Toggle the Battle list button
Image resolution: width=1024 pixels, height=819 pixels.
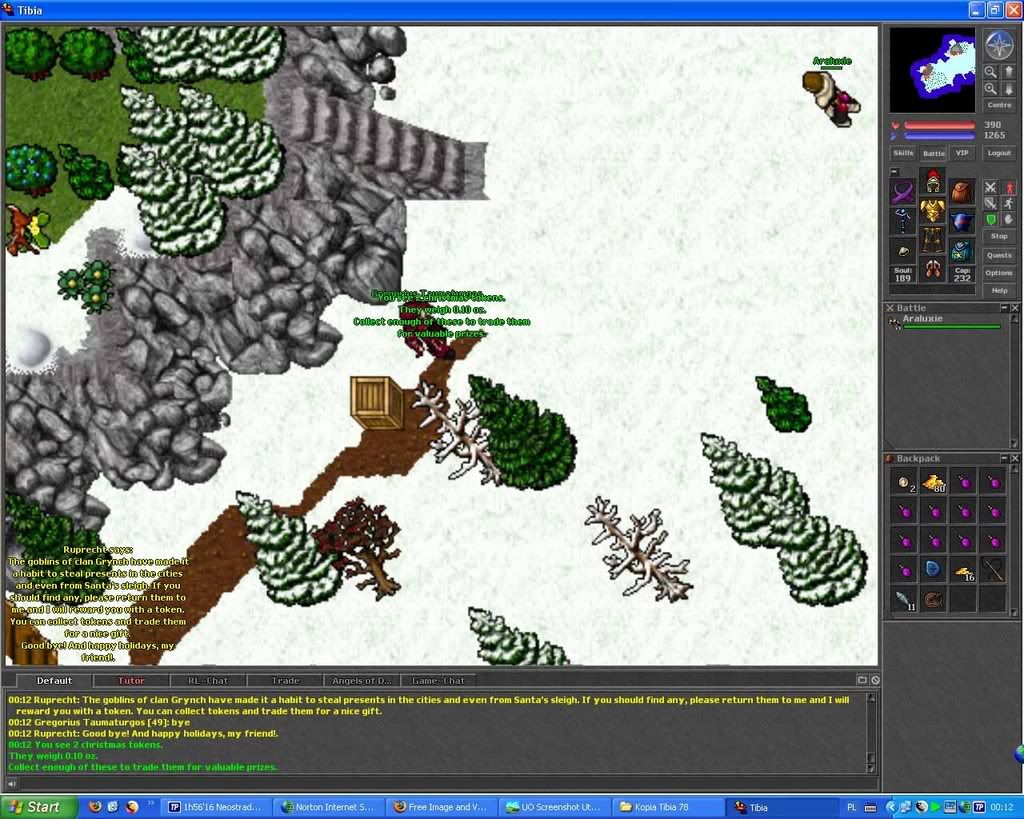coord(933,153)
